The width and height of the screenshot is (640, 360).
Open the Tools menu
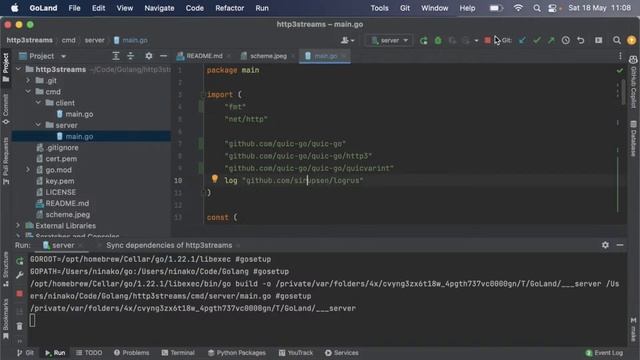pyautogui.click(x=379, y=8)
